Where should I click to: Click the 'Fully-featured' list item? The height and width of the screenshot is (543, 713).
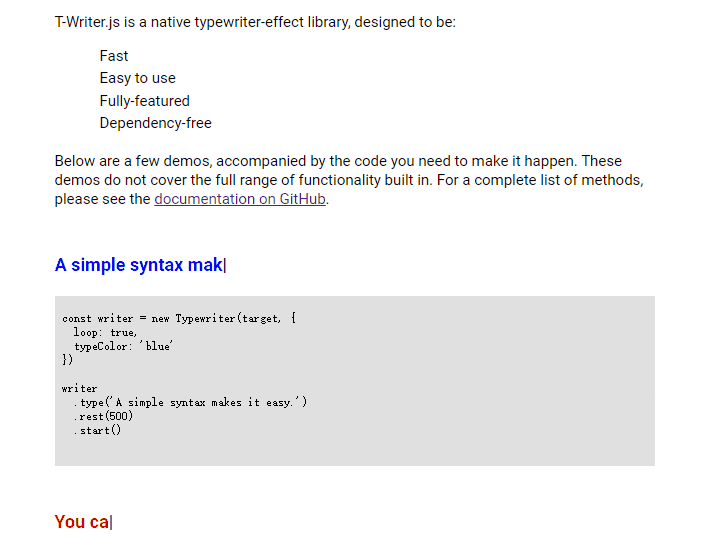tap(144, 101)
